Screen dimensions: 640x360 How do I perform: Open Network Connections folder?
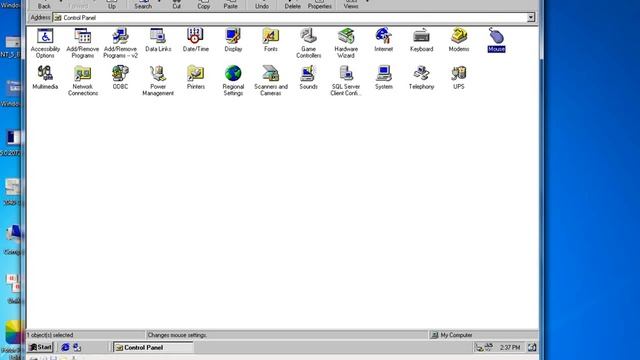click(x=82, y=80)
